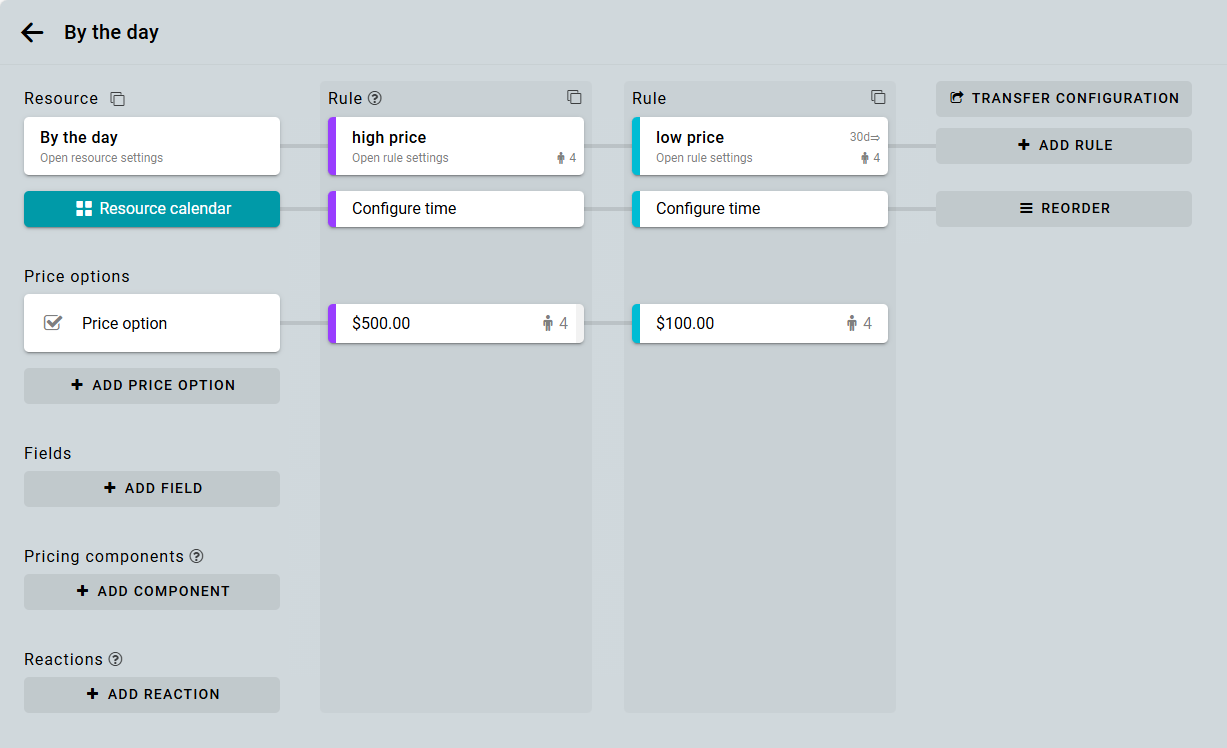This screenshot has width=1227, height=748.
Task: Click help icon beside first Rule heading
Action: (x=375, y=98)
